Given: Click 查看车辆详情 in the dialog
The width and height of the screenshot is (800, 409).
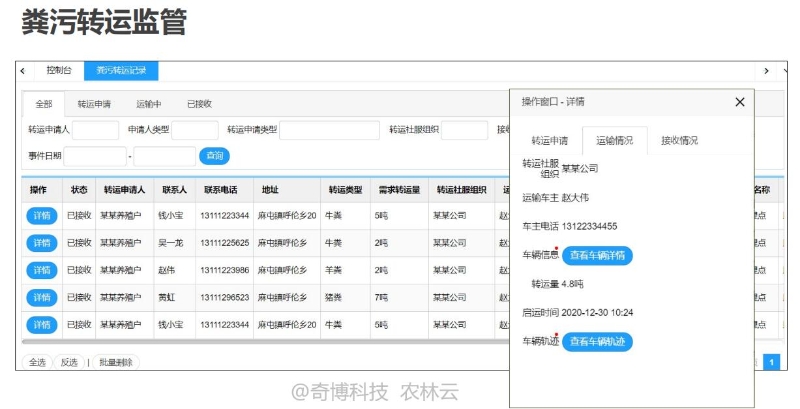Looking at the screenshot, I should tap(597, 255).
